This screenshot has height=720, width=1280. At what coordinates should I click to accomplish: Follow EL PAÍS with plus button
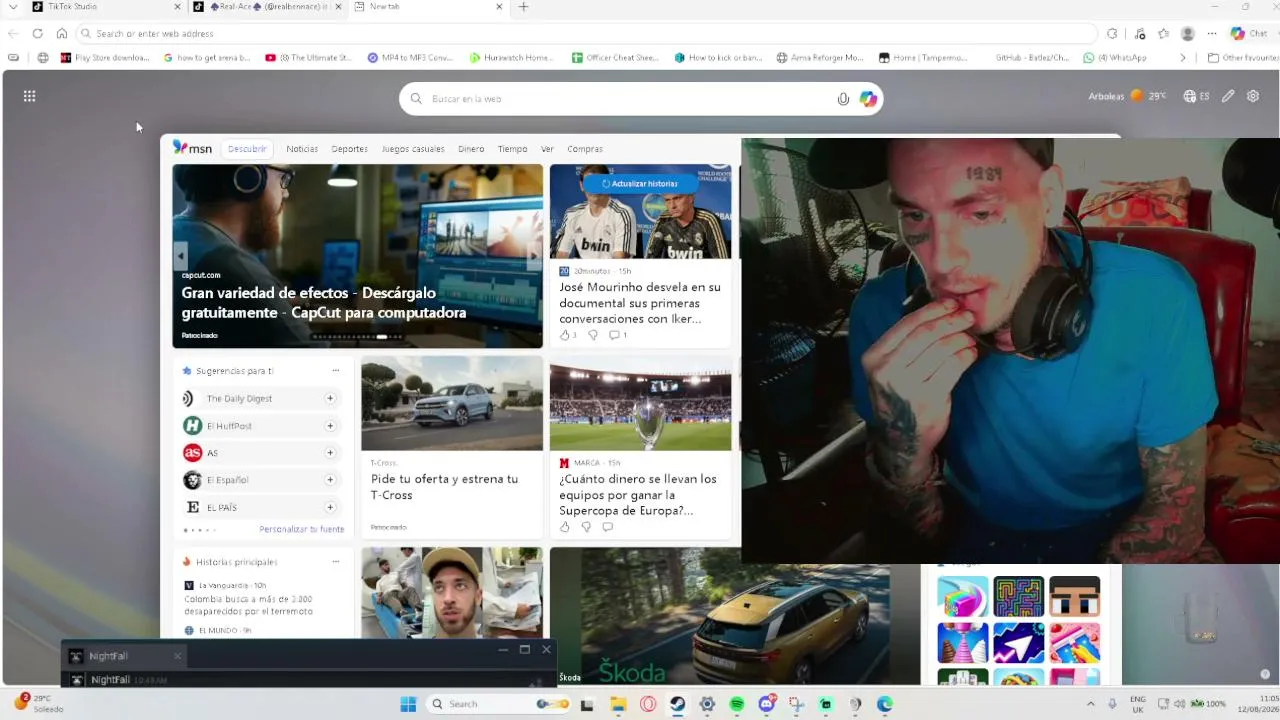tap(330, 507)
